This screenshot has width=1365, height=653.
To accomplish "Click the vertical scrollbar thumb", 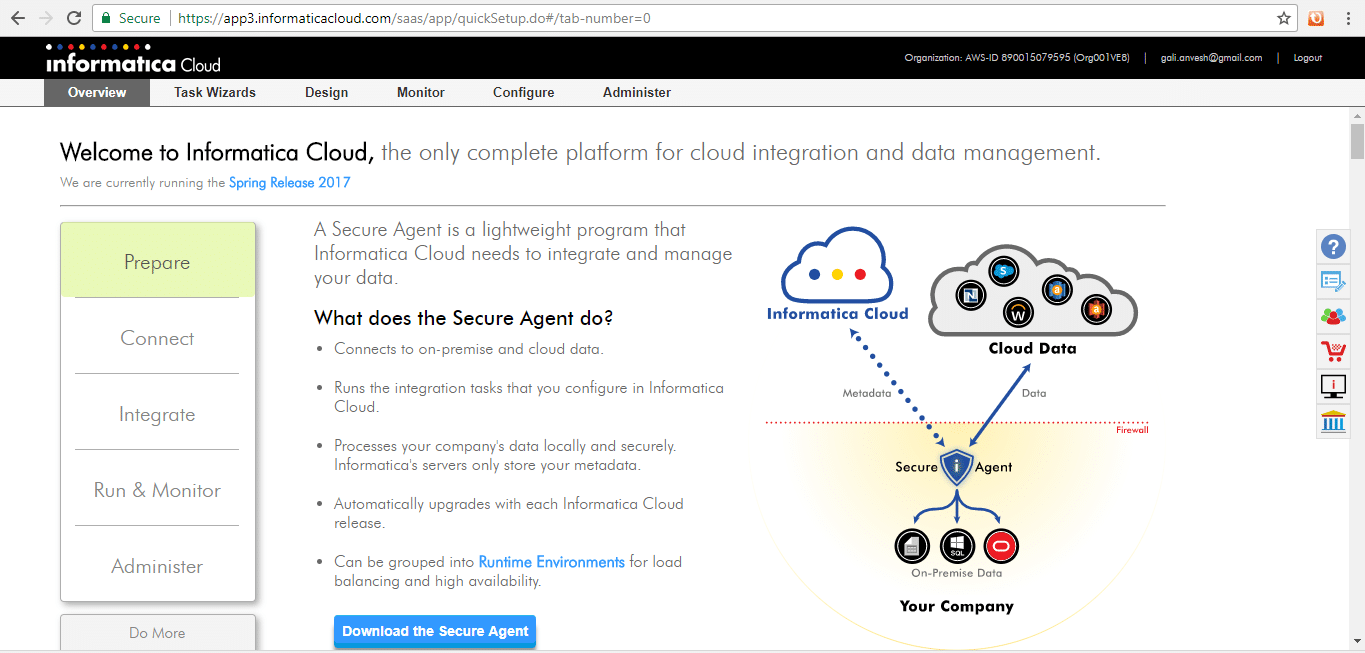I will 1357,141.
